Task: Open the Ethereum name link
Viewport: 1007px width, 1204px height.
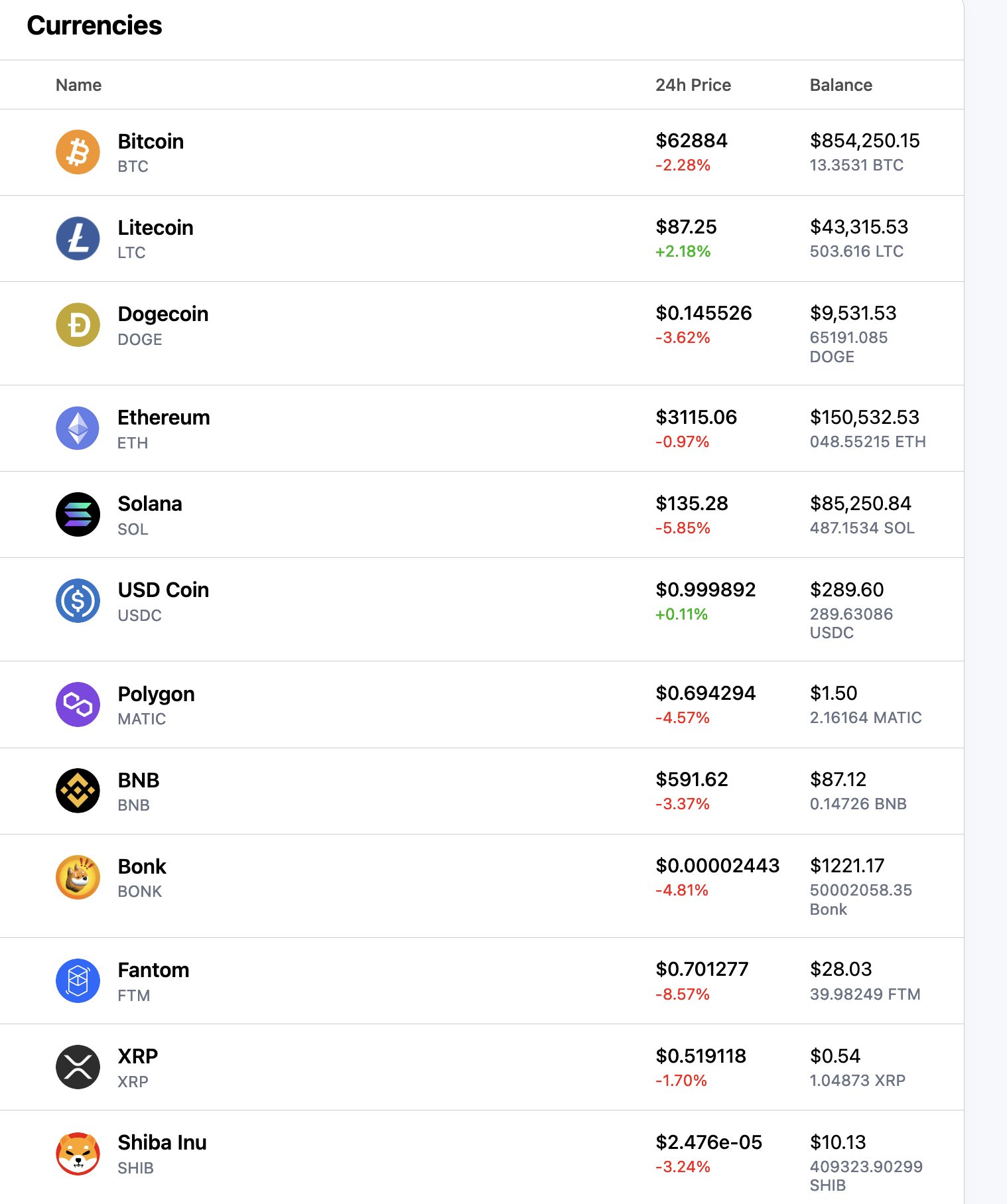Action: click(164, 417)
